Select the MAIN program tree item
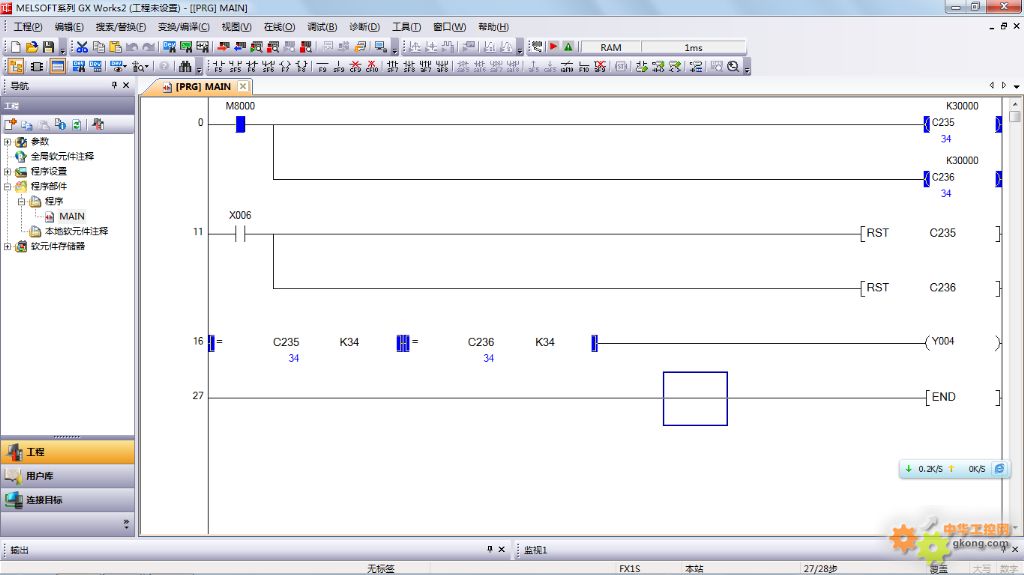 point(72,216)
